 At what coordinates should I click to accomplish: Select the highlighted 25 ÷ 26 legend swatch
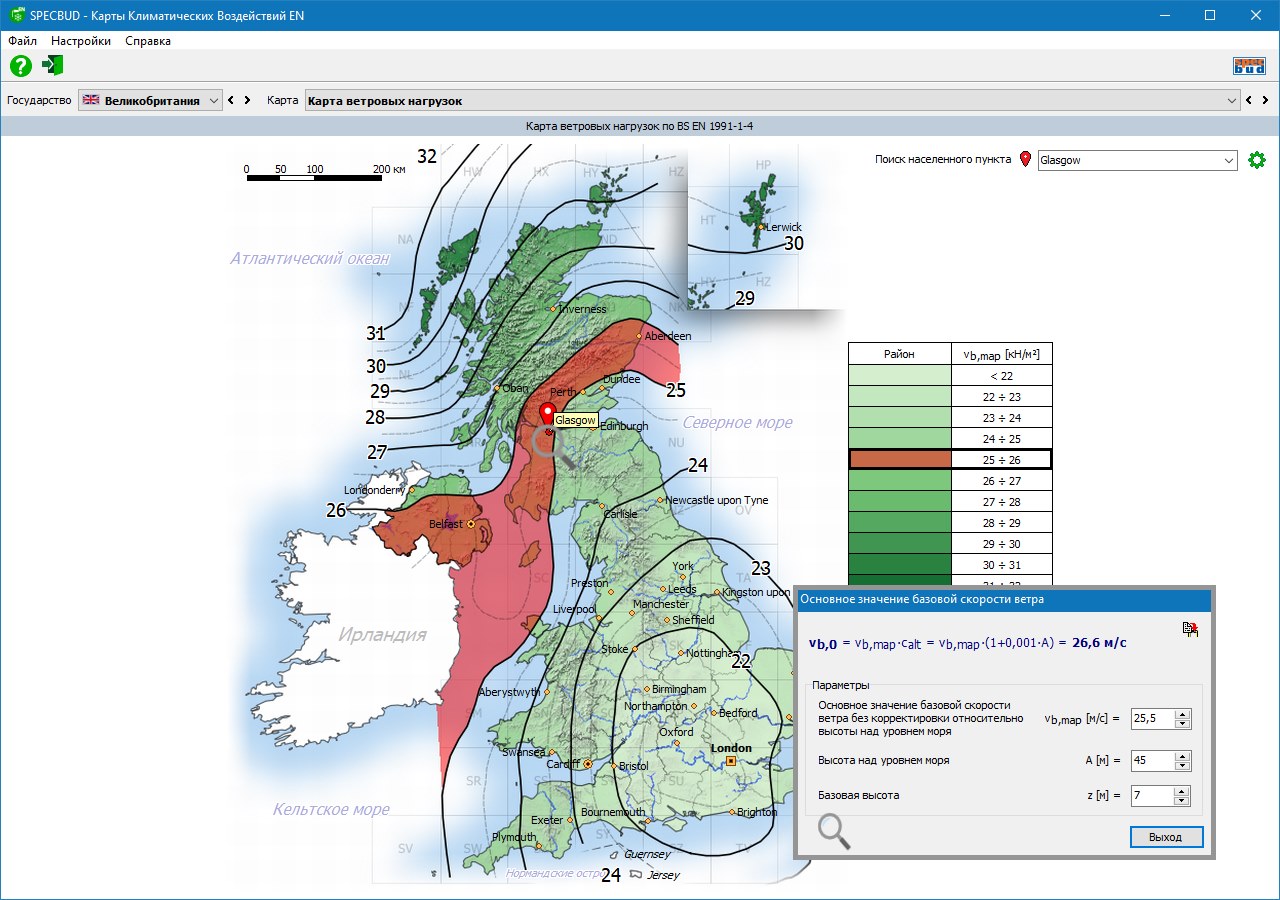pyautogui.click(x=899, y=459)
